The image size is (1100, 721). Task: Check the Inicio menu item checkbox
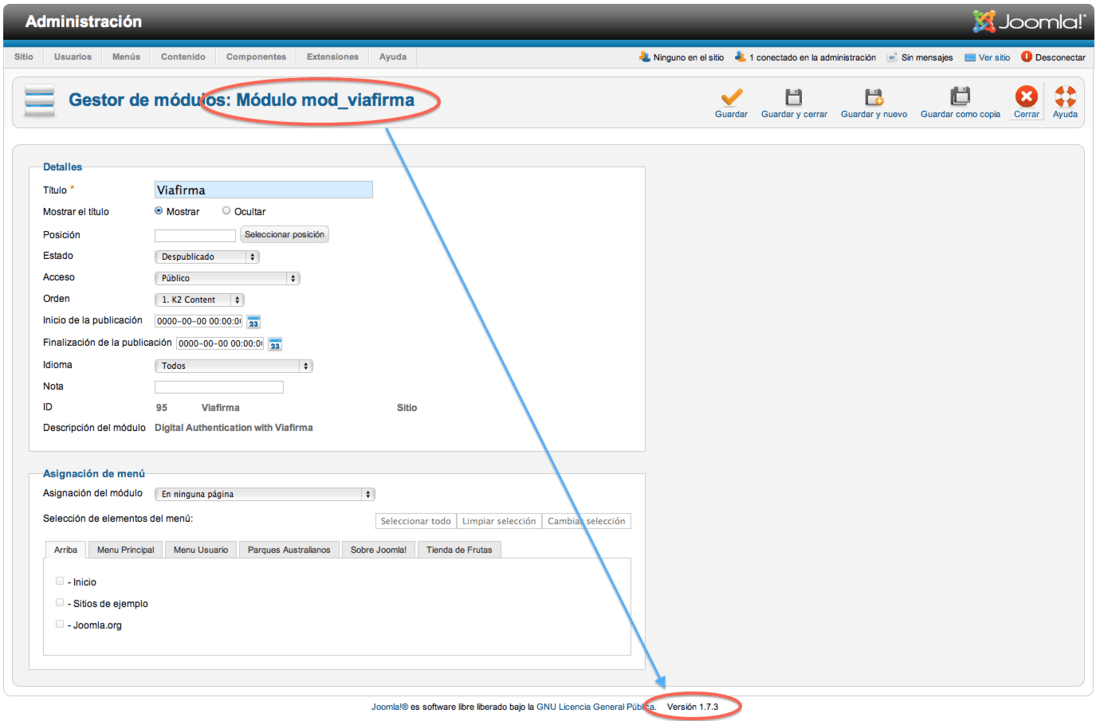click(60, 581)
